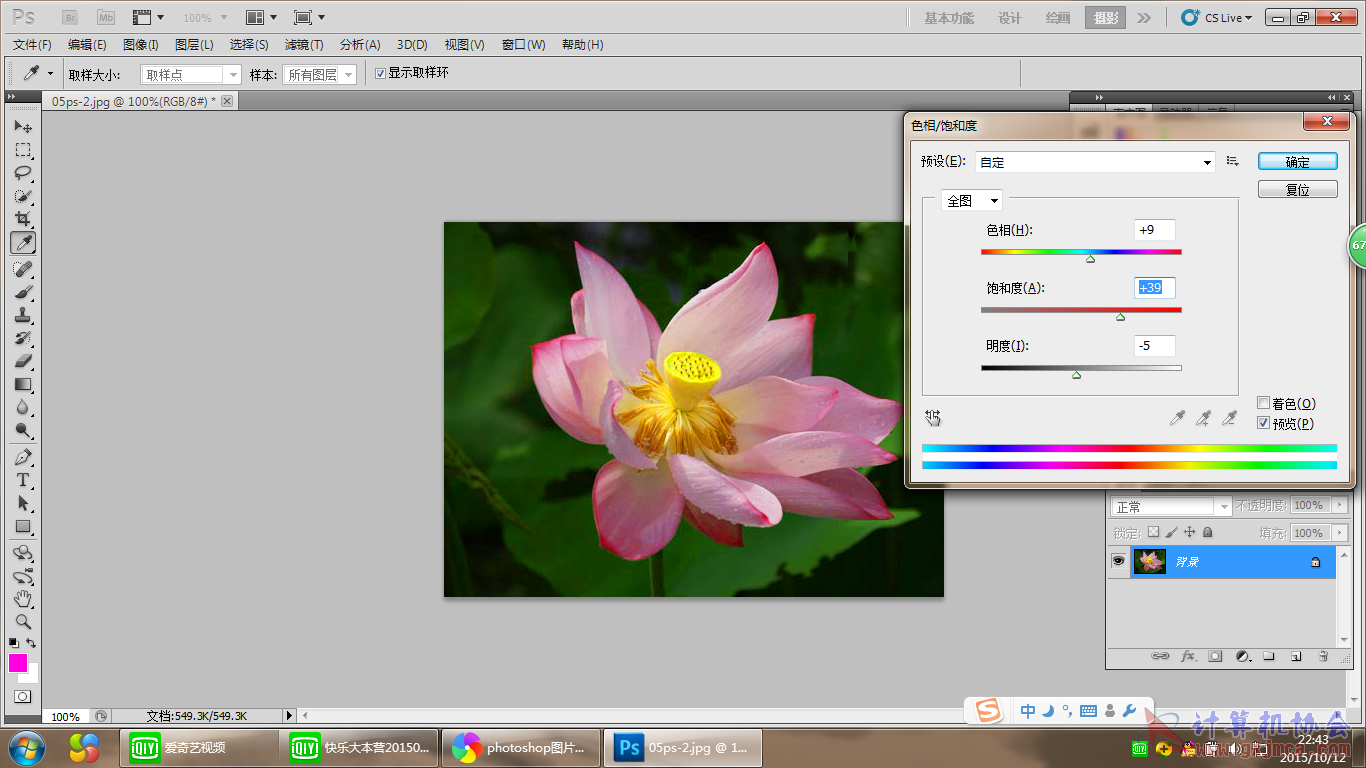Select the Rectangular Marquee tool

23,150
